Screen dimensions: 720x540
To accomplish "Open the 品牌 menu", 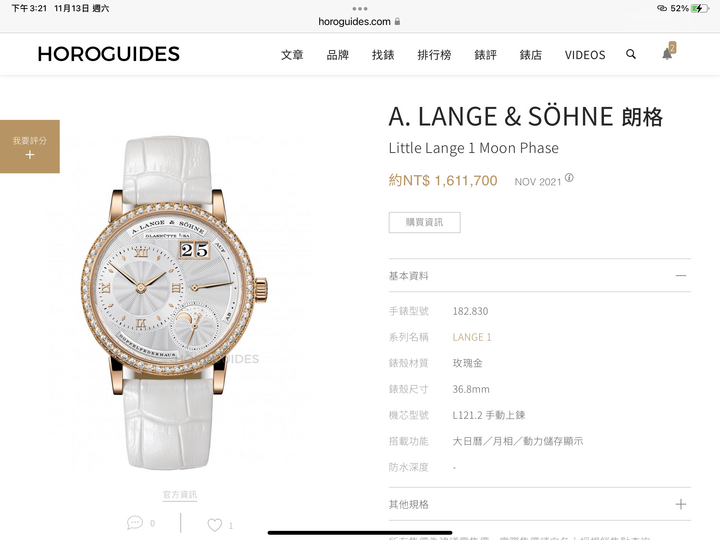I will point(338,55).
